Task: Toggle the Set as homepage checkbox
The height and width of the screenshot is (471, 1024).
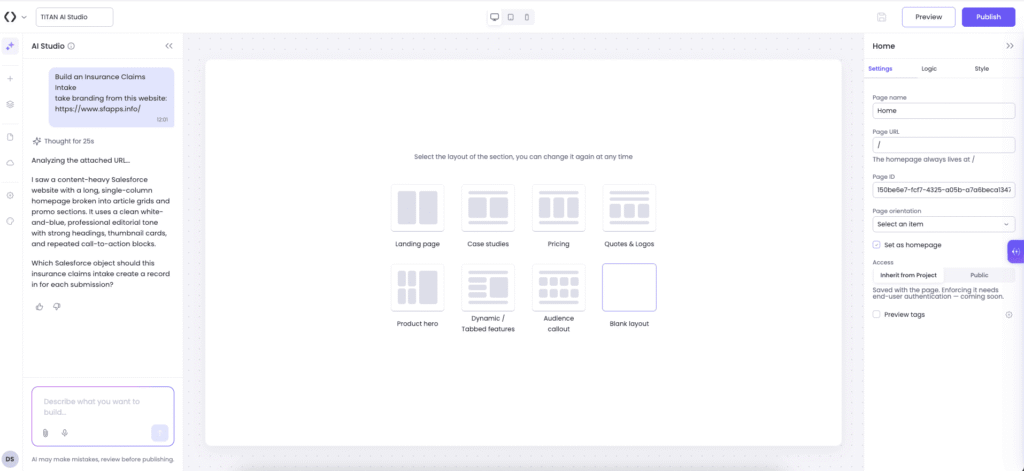Action: (876, 245)
